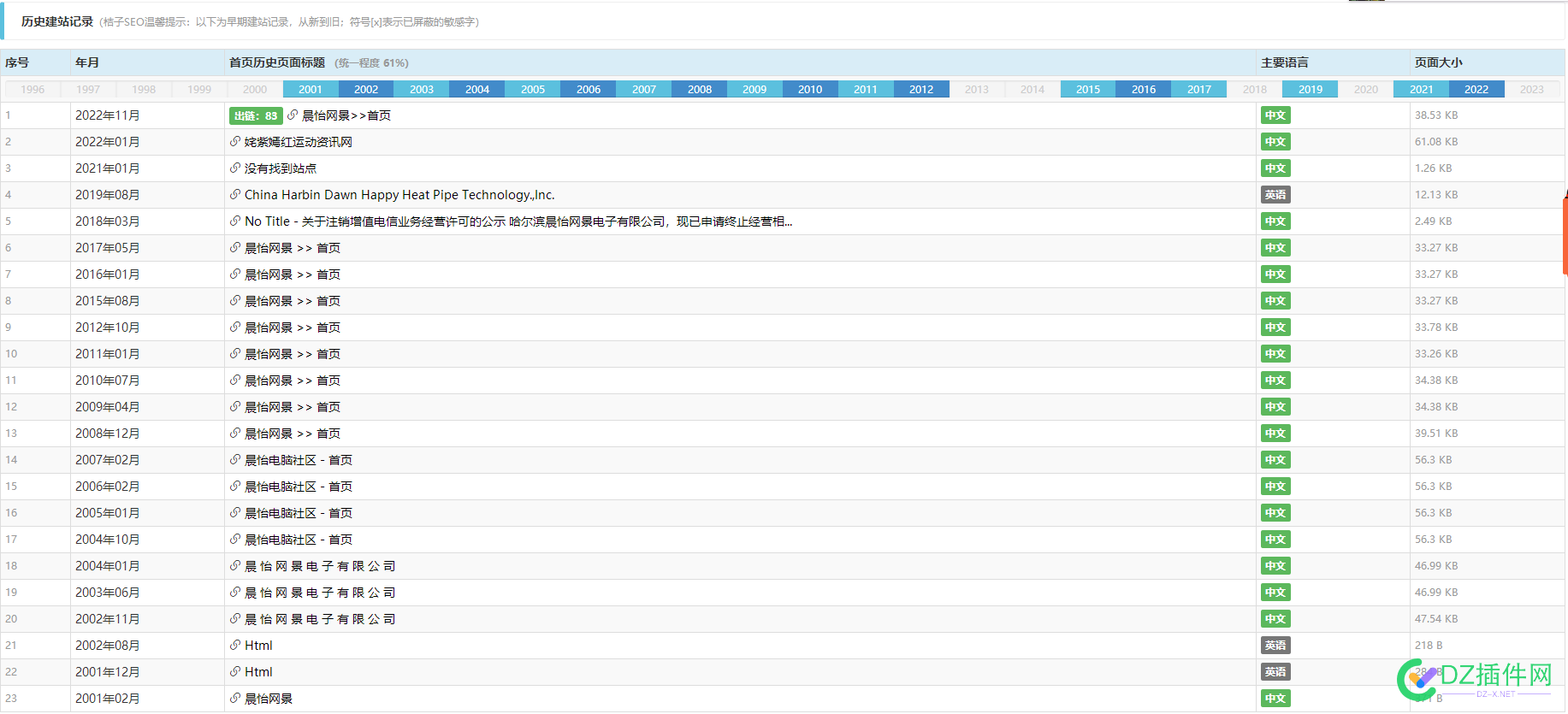This screenshot has height=714, width=1568.
Task: Click size value 61.08 KB
Action: pyautogui.click(x=1436, y=142)
